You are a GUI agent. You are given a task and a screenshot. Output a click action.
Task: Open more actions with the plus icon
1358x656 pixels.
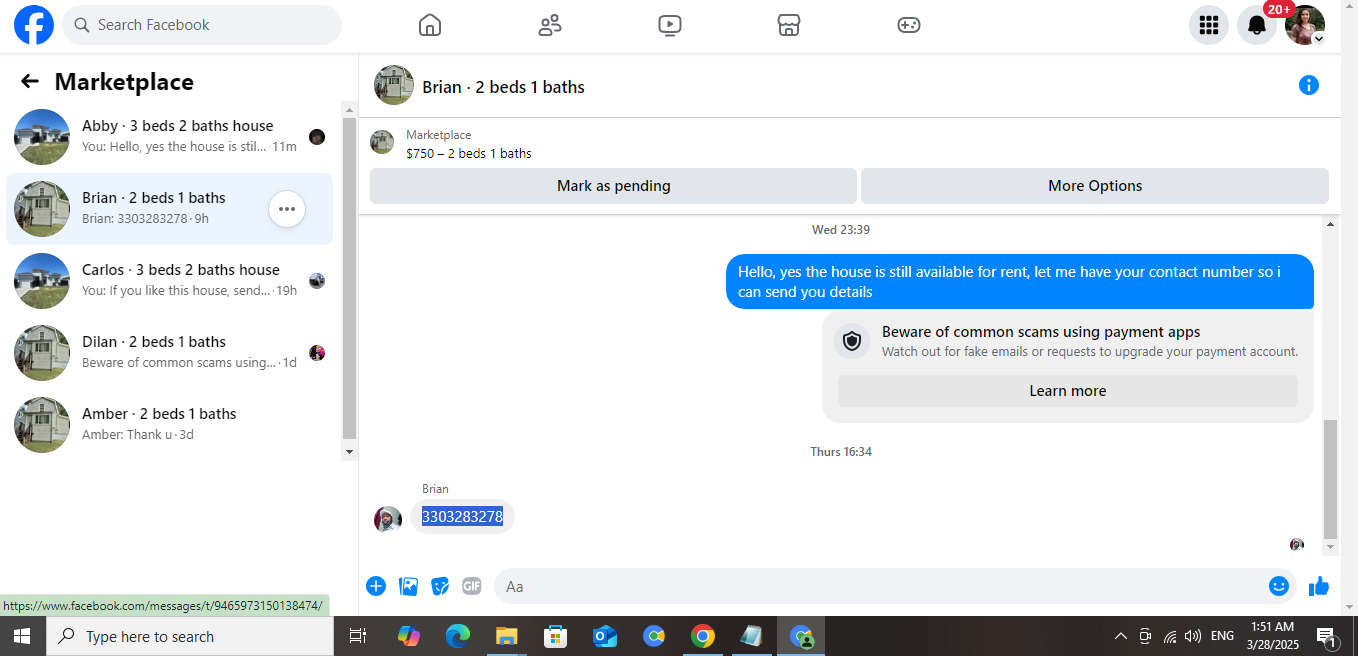[x=376, y=586]
